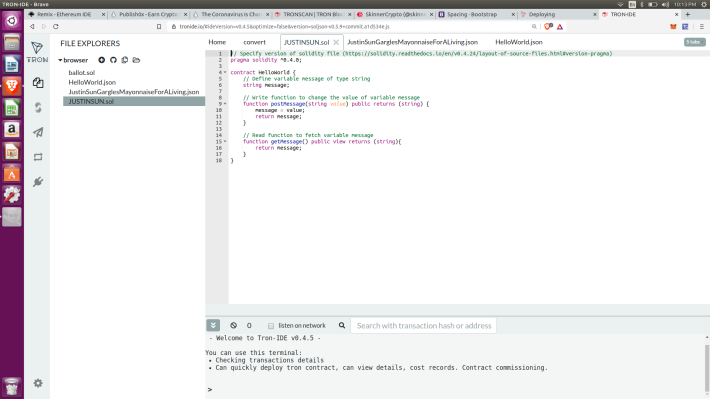
Task: Collapse the browser folder tree
Action: 60,60
